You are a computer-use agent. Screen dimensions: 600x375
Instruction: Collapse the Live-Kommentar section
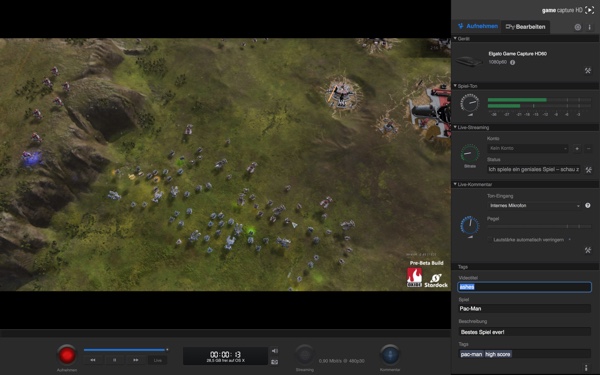coord(455,184)
